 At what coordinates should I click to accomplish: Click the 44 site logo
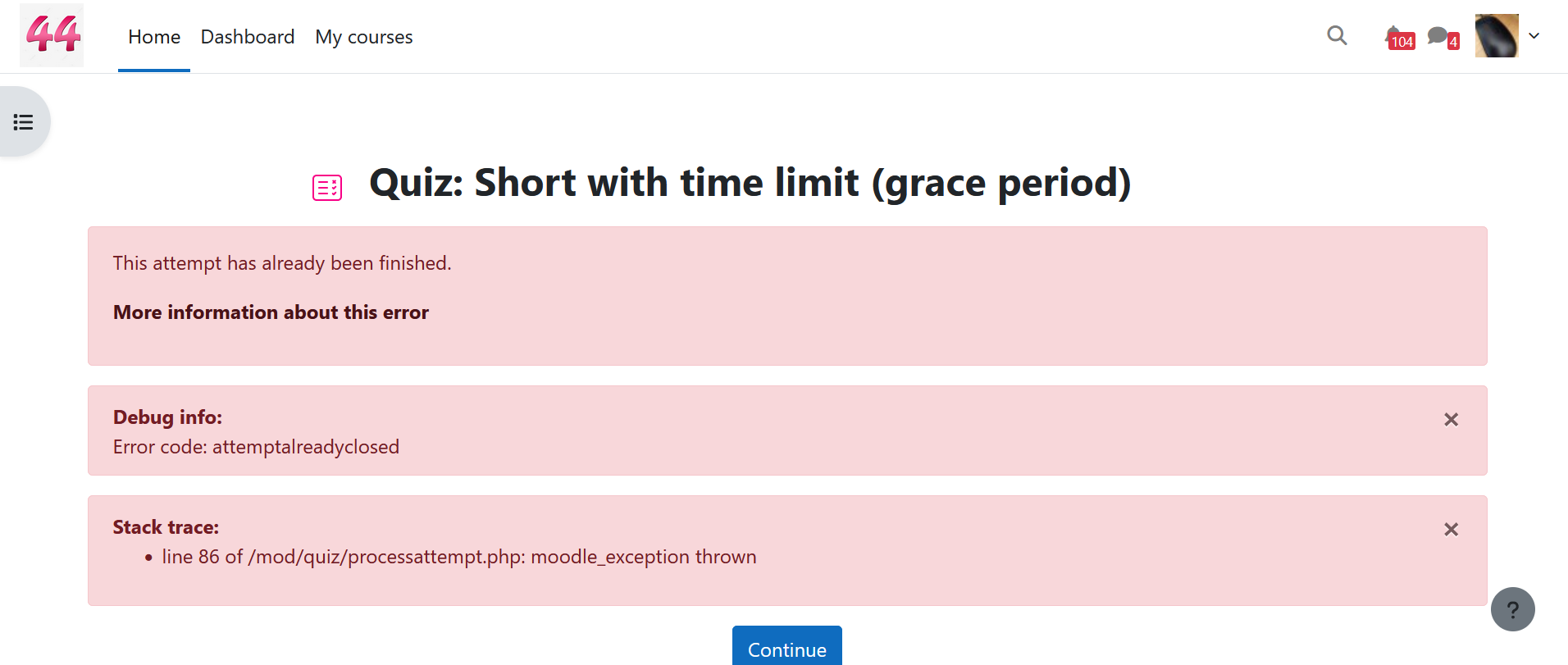point(52,35)
